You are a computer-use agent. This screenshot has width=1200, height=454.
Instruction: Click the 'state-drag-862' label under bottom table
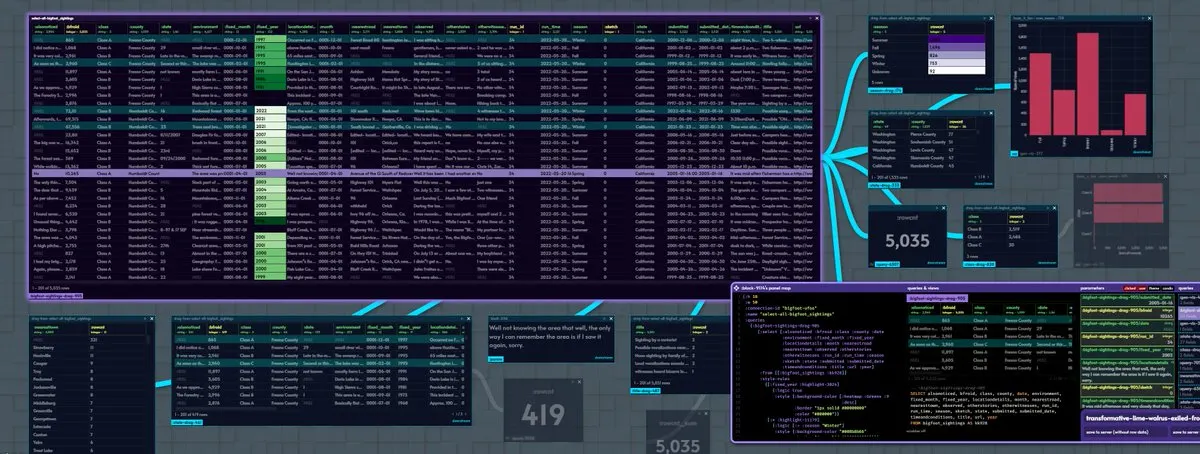[189, 424]
